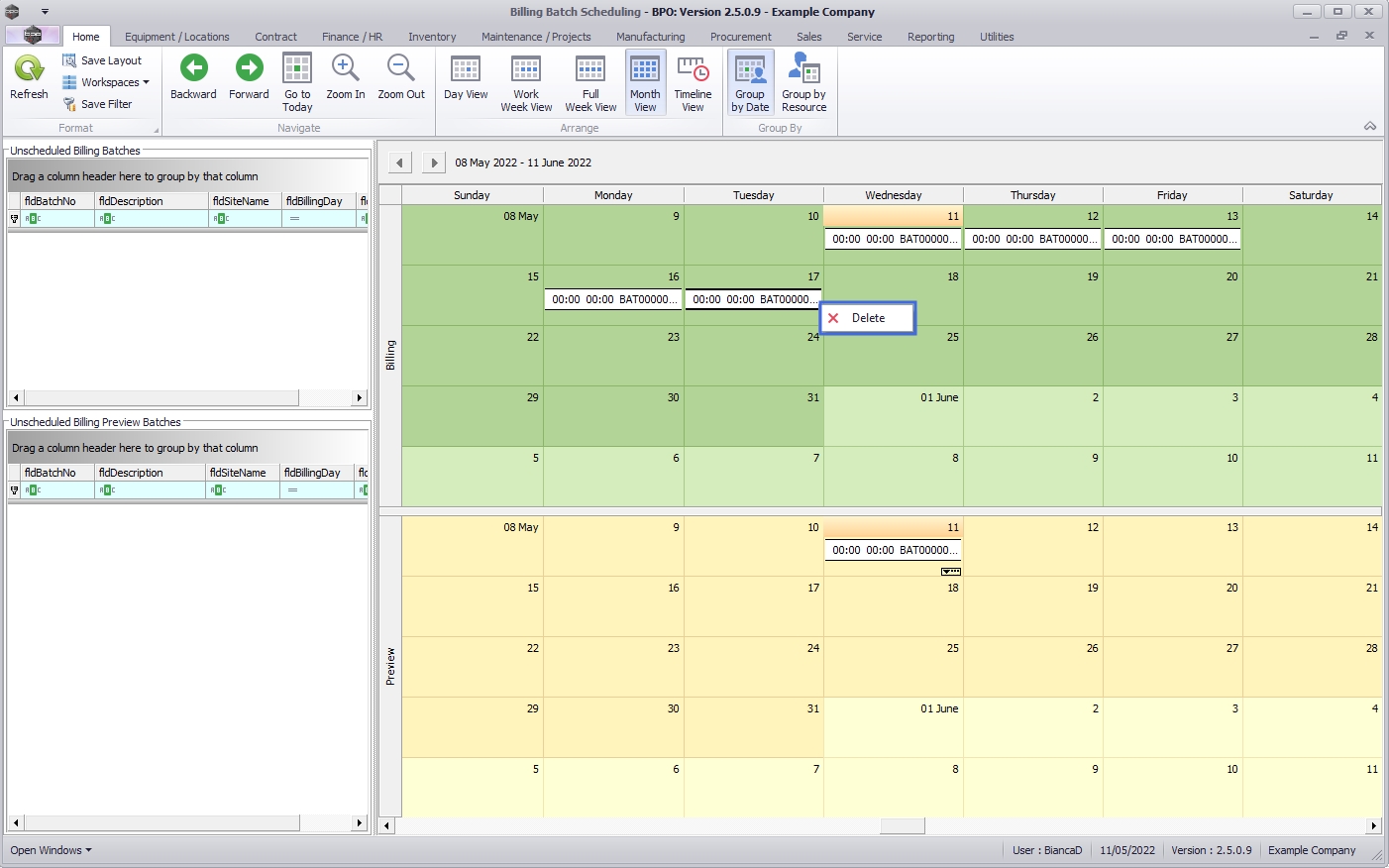The width and height of the screenshot is (1389, 868).
Task: Click fldDescription filter cell in Unscheduled Billing Batches
Action: pyautogui.click(x=152, y=218)
